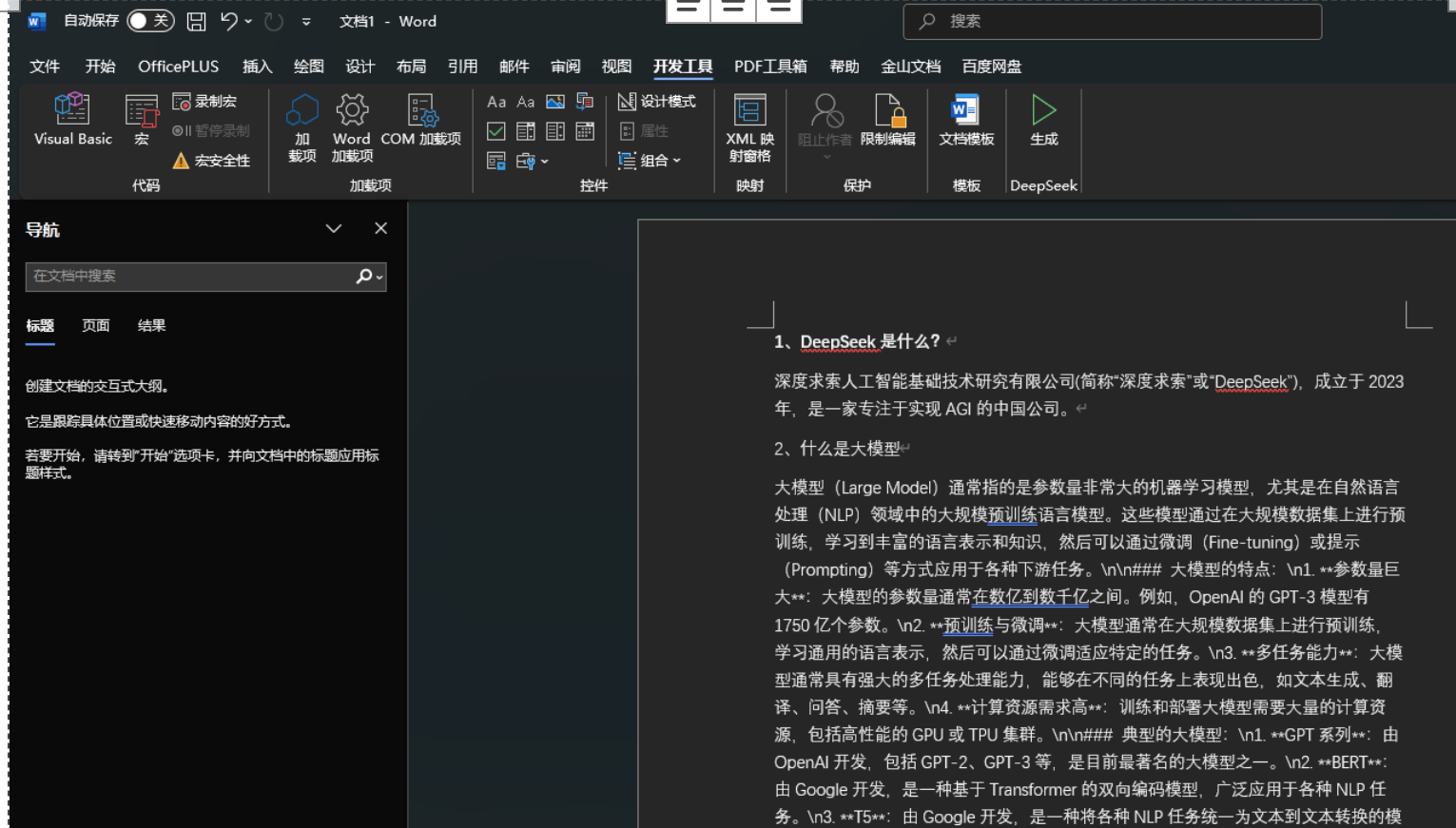The image size is (1456, 828).
Task: Expand the Group (组合) dropdown
Action: [x=650, y=161]
